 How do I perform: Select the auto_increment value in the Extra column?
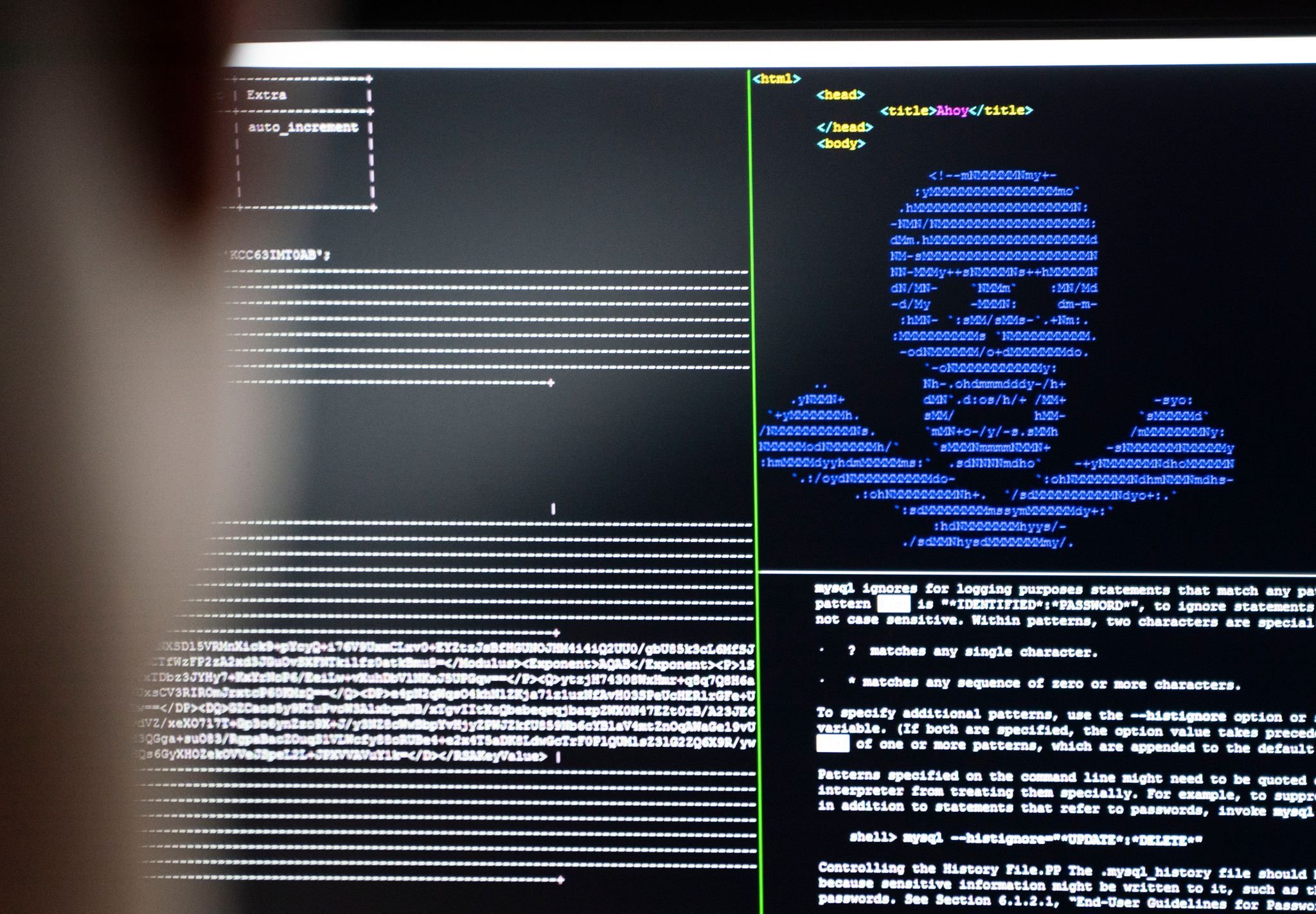point(303,127)
